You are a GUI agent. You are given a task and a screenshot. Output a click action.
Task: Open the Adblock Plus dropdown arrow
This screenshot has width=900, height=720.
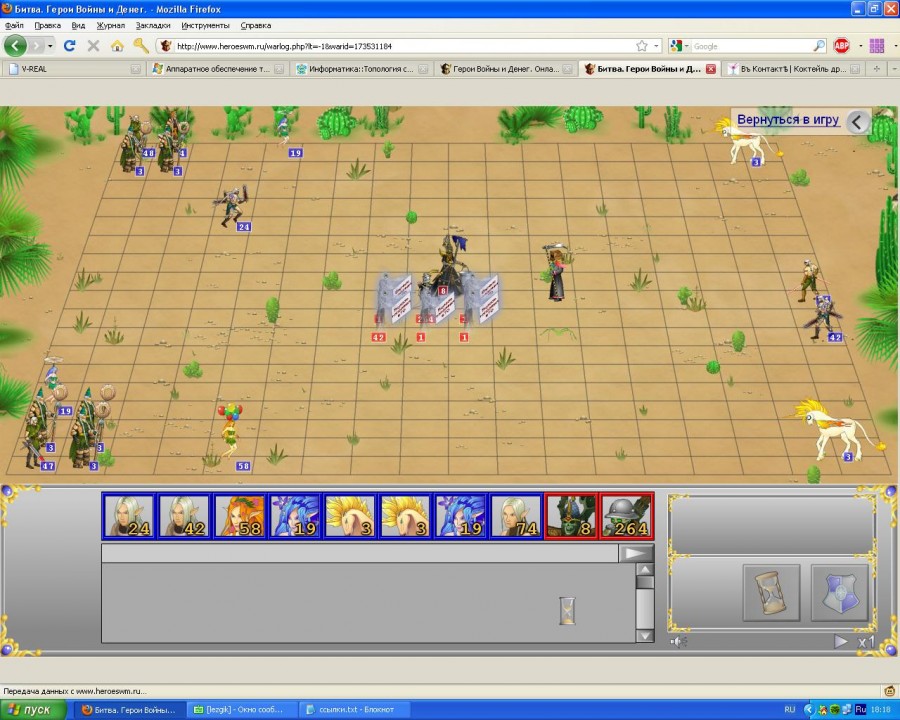click(860, 46)
